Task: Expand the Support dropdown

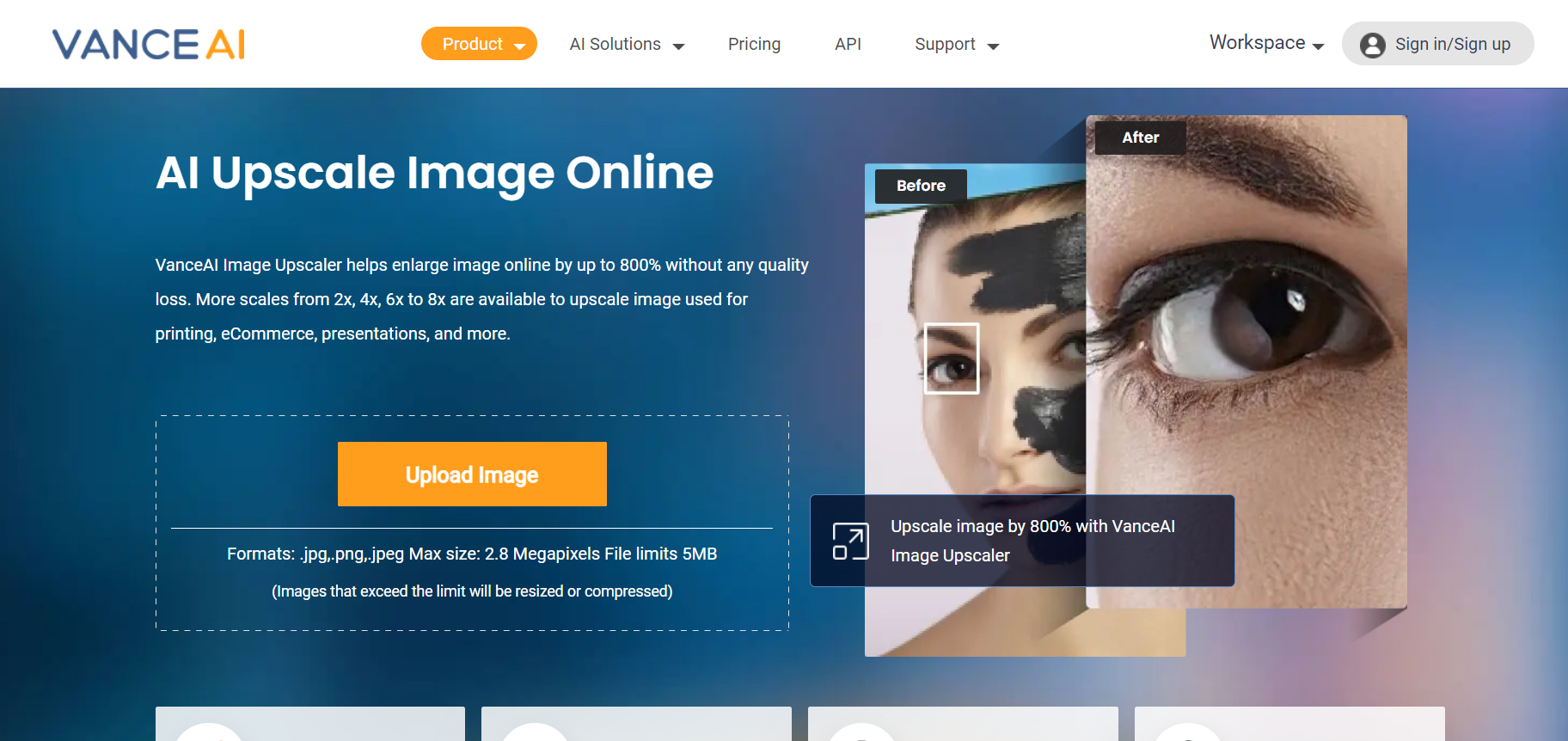Action: 956,45
